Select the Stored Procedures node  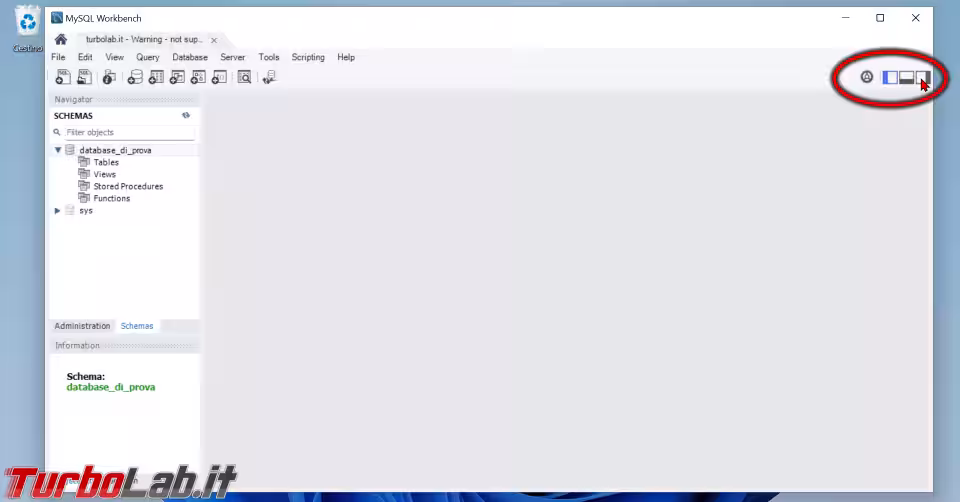(128, 186)
